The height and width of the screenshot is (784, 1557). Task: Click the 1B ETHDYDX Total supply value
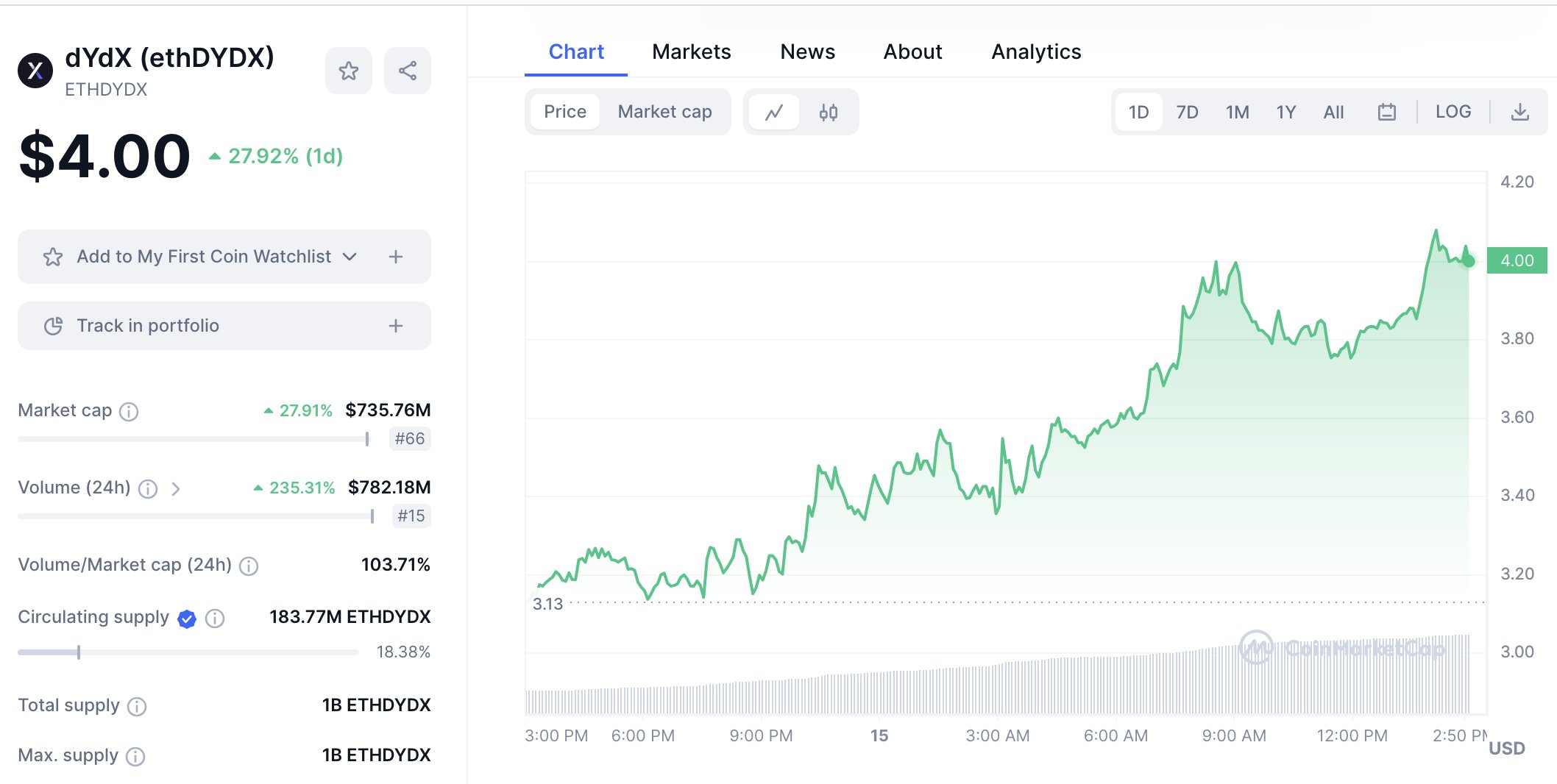376,705
